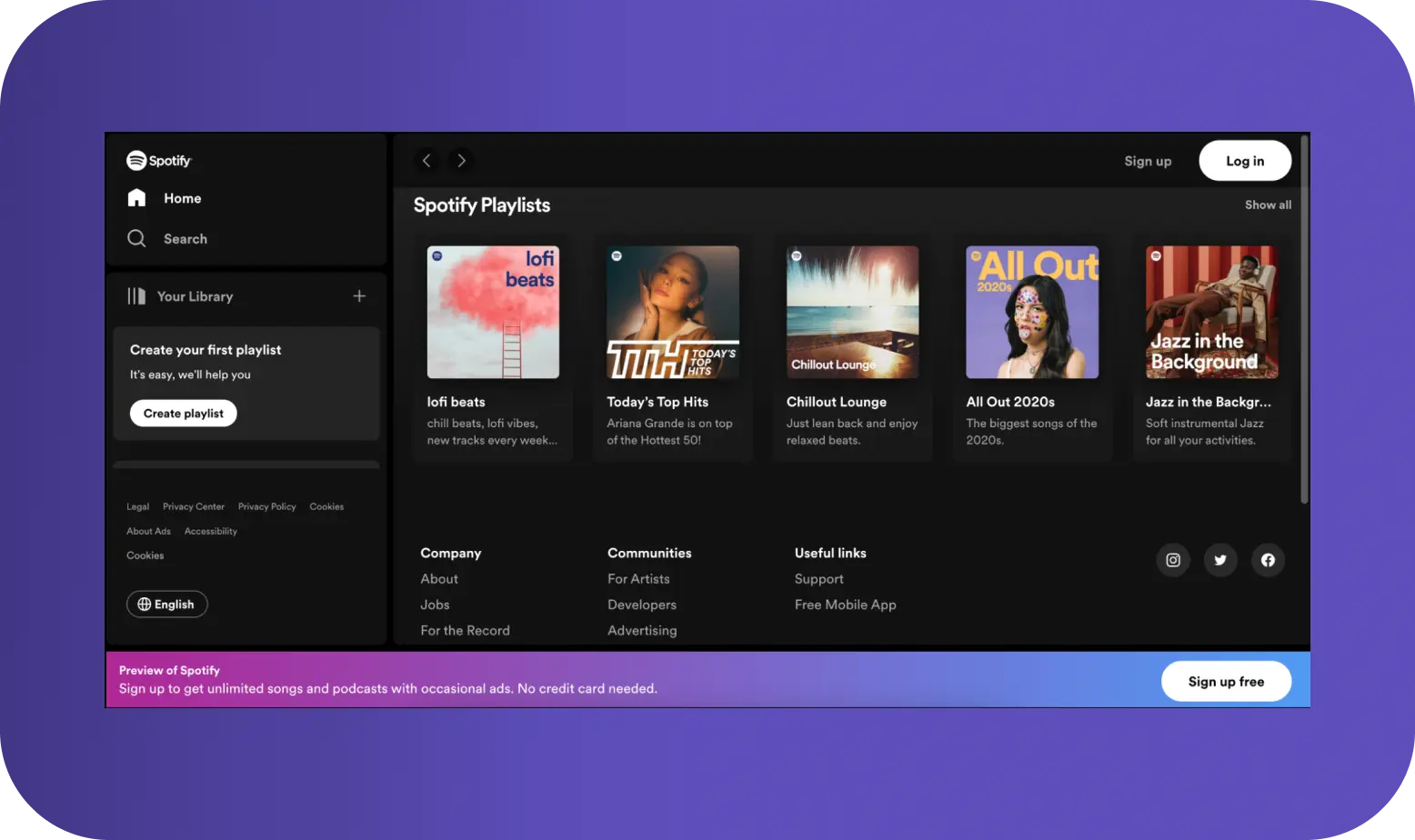Screen dimensions: 1415x840
Task: Open the For Artists footer link
Action: (638, 579)
